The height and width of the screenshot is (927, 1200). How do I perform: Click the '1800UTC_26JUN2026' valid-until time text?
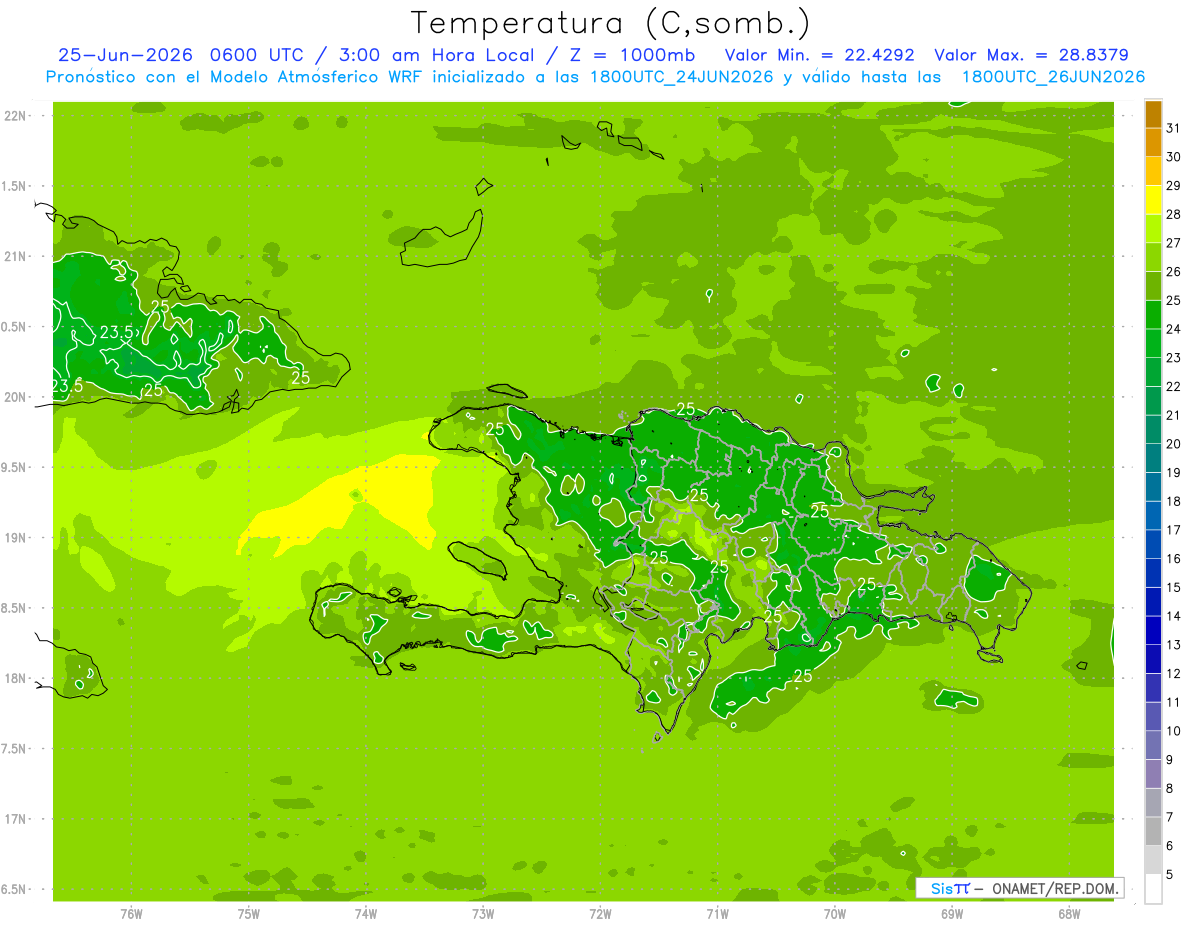click(1053, 77)
